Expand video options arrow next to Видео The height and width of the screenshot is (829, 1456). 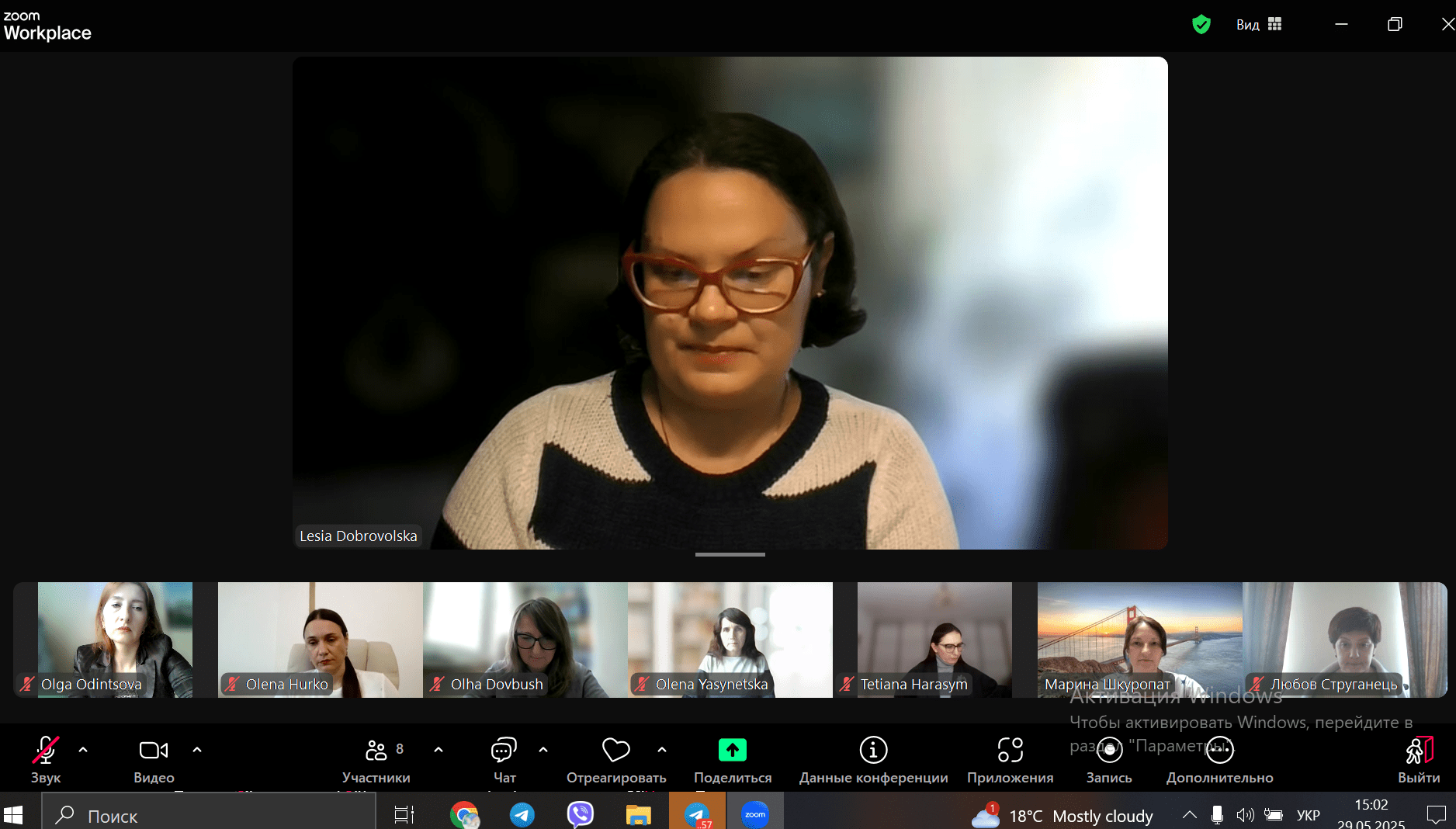tap(197, 750)
